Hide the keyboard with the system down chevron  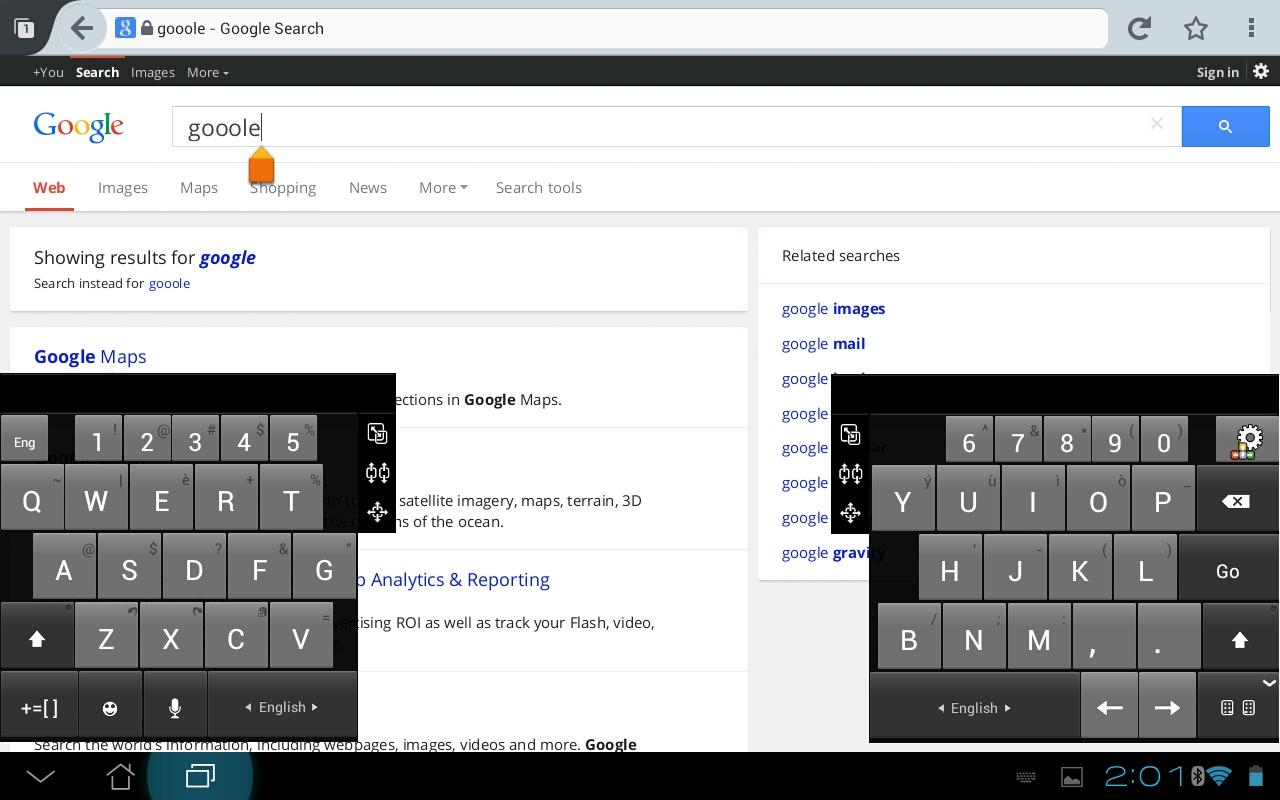click(41, 776)
